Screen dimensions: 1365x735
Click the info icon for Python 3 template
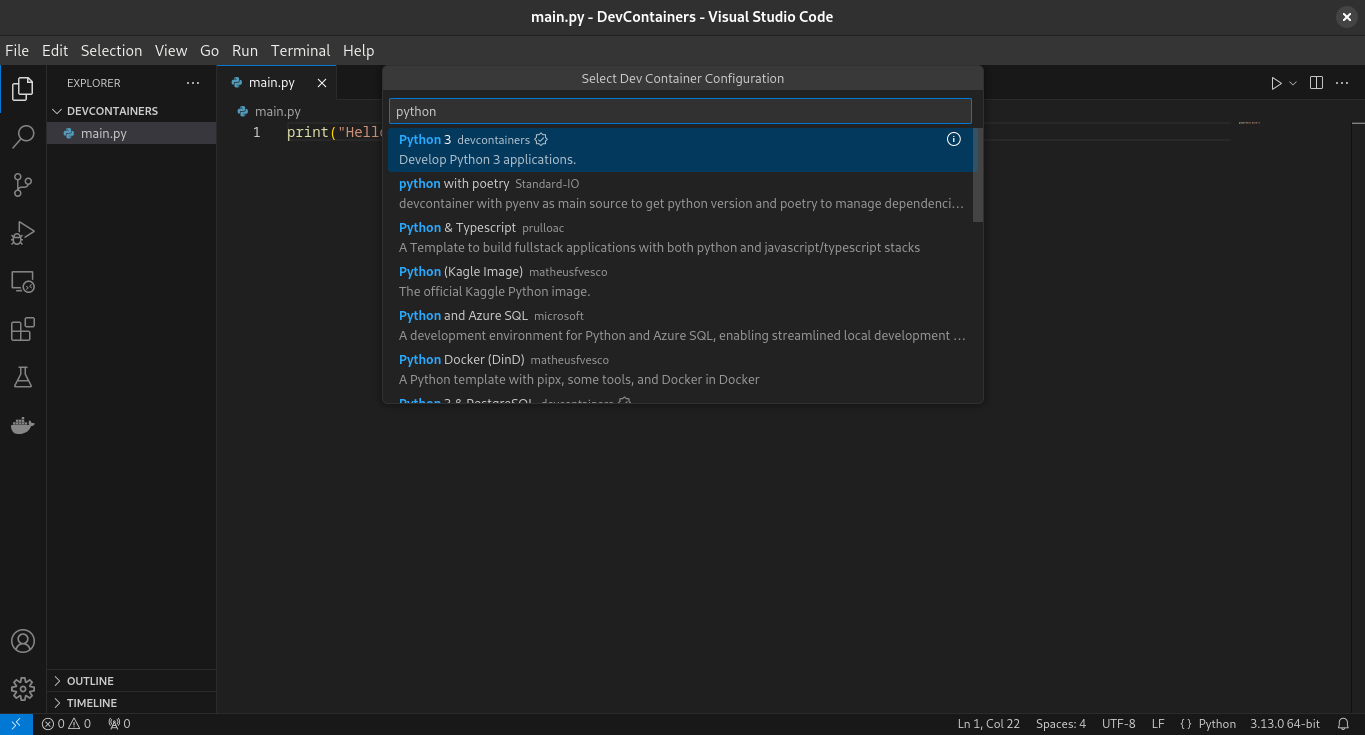pyautogui.click(x=953, y=140)
